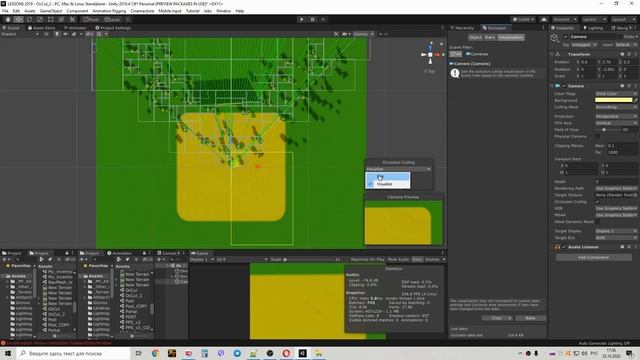Open the Projection dropdown
Image resolution: width=640 pixels, height=360 pixels.
click(616, 116)
